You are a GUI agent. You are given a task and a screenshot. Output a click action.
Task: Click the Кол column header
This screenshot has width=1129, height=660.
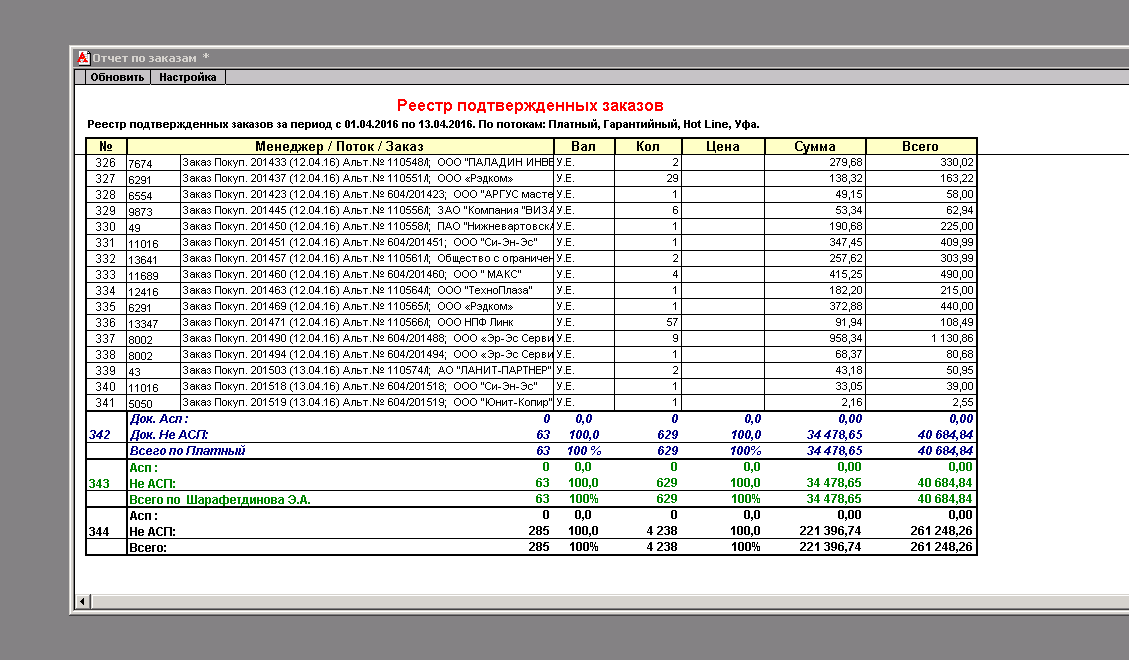647,146
